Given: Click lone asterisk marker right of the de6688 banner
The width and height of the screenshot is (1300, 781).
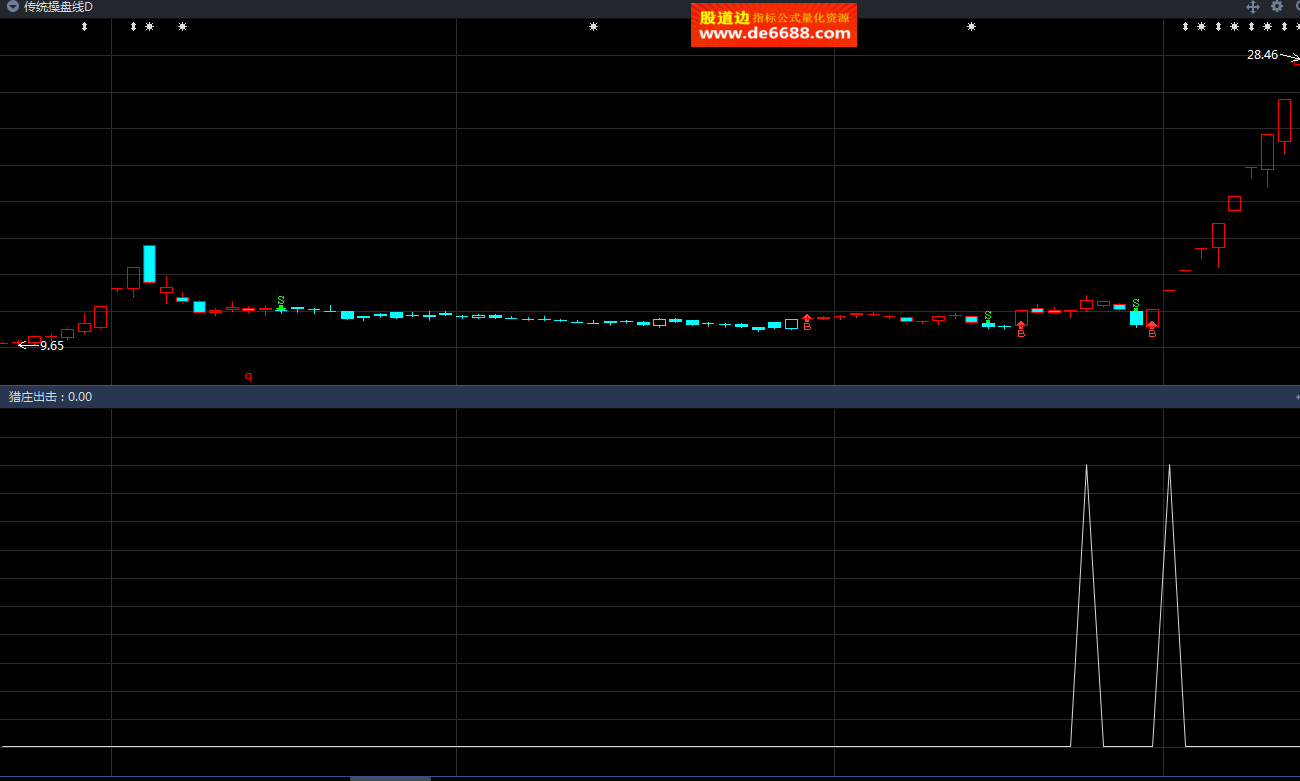Looking at the screenshot, I should [971, 27].
